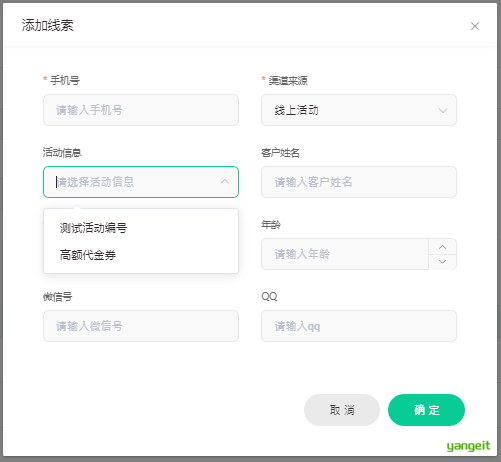Open the 渠道来源 dropdown showing 线上活动
Viewport: 501px width, 462px height.
(x=359, y=110)
